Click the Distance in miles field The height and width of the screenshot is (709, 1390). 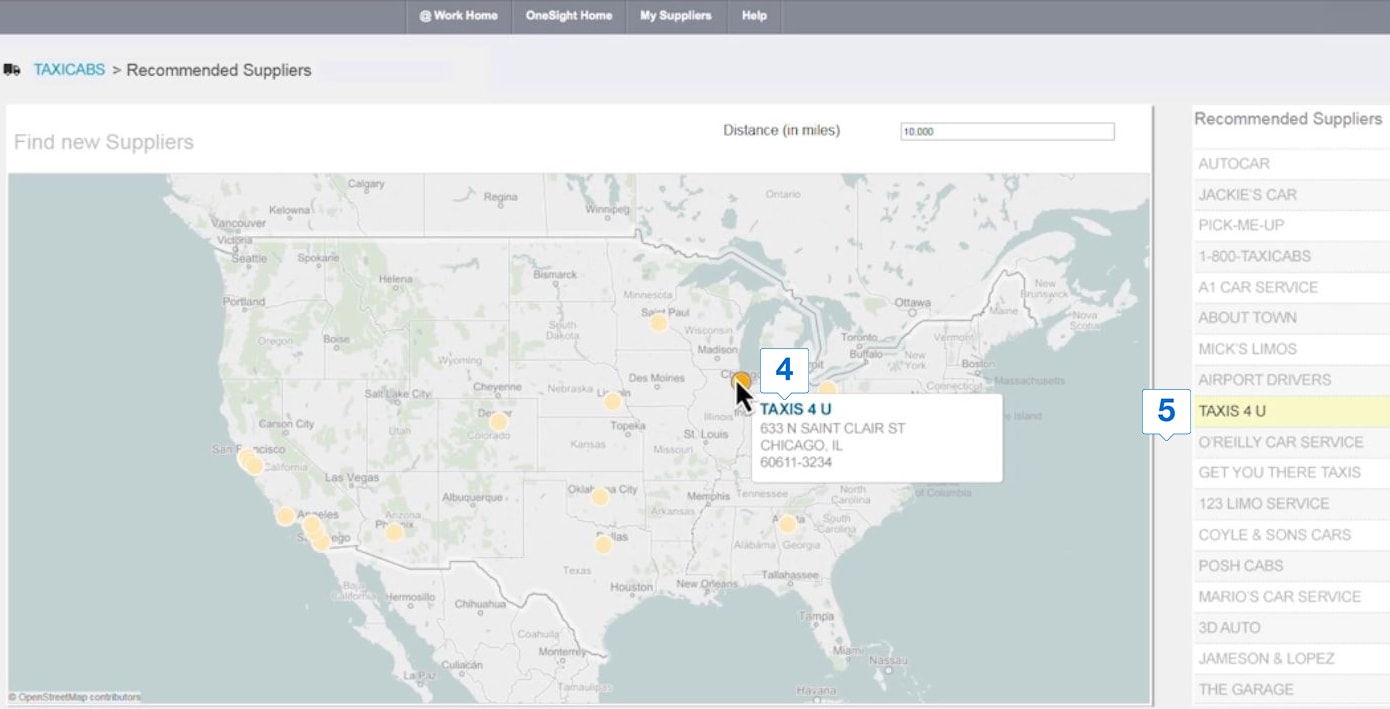tap(1007, 132)
